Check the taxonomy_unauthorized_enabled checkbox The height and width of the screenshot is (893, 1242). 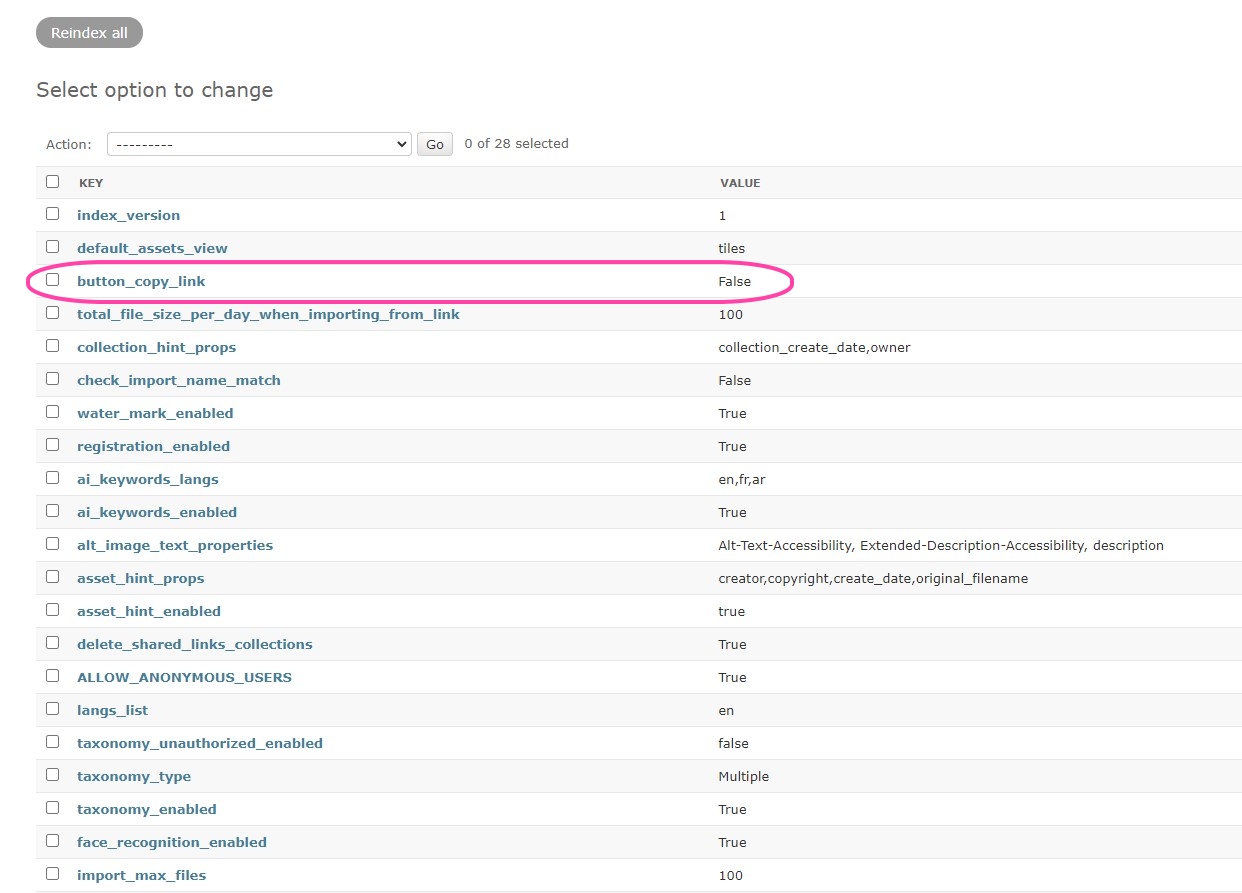click(x=53, y=742)
